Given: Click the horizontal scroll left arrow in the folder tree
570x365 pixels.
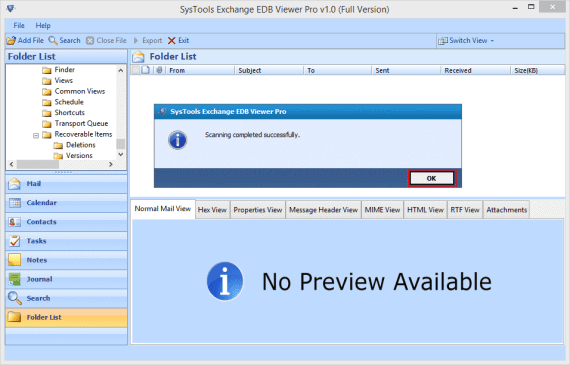Looking at the screenshot, I should coord(11,164).
